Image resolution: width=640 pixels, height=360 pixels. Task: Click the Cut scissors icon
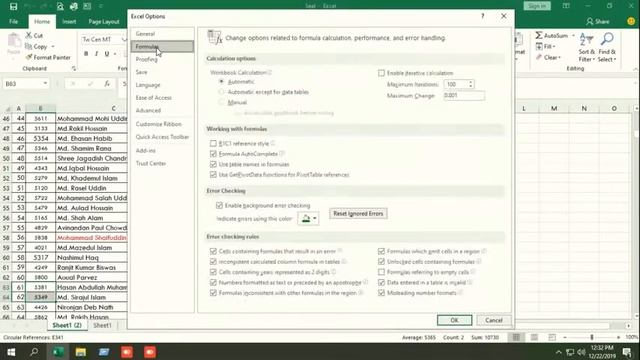[29, 36]
